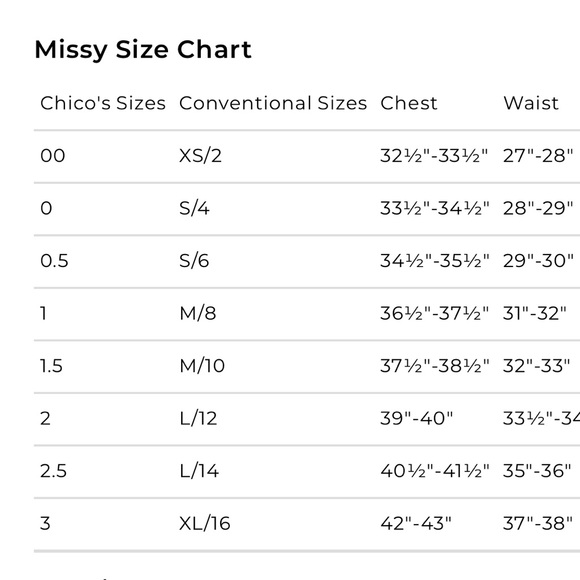Click the Chest column header
The height and width of the screenshot is (580, 580).
(409, 103)
